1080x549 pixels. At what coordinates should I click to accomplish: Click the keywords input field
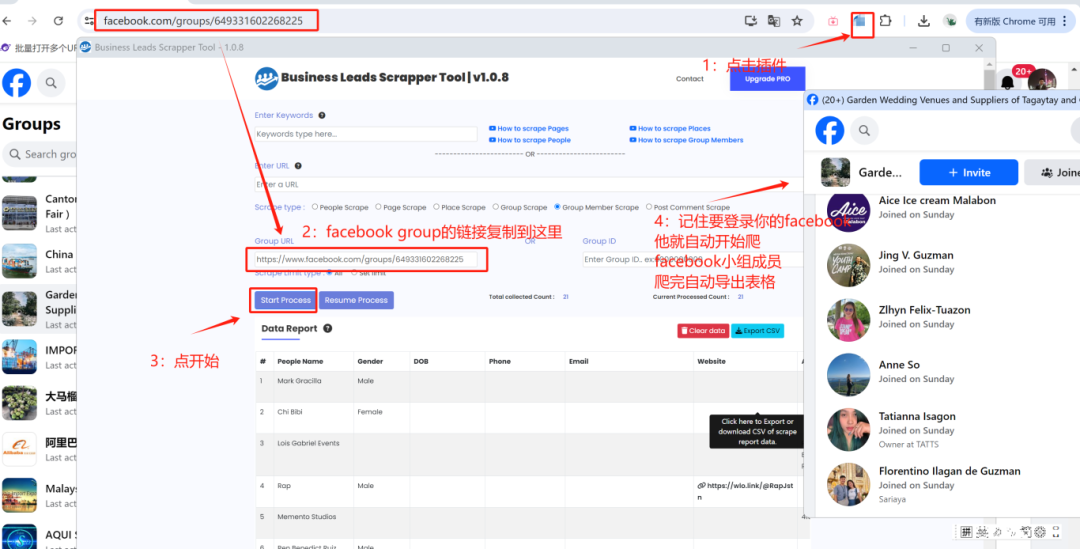[366, 134]
